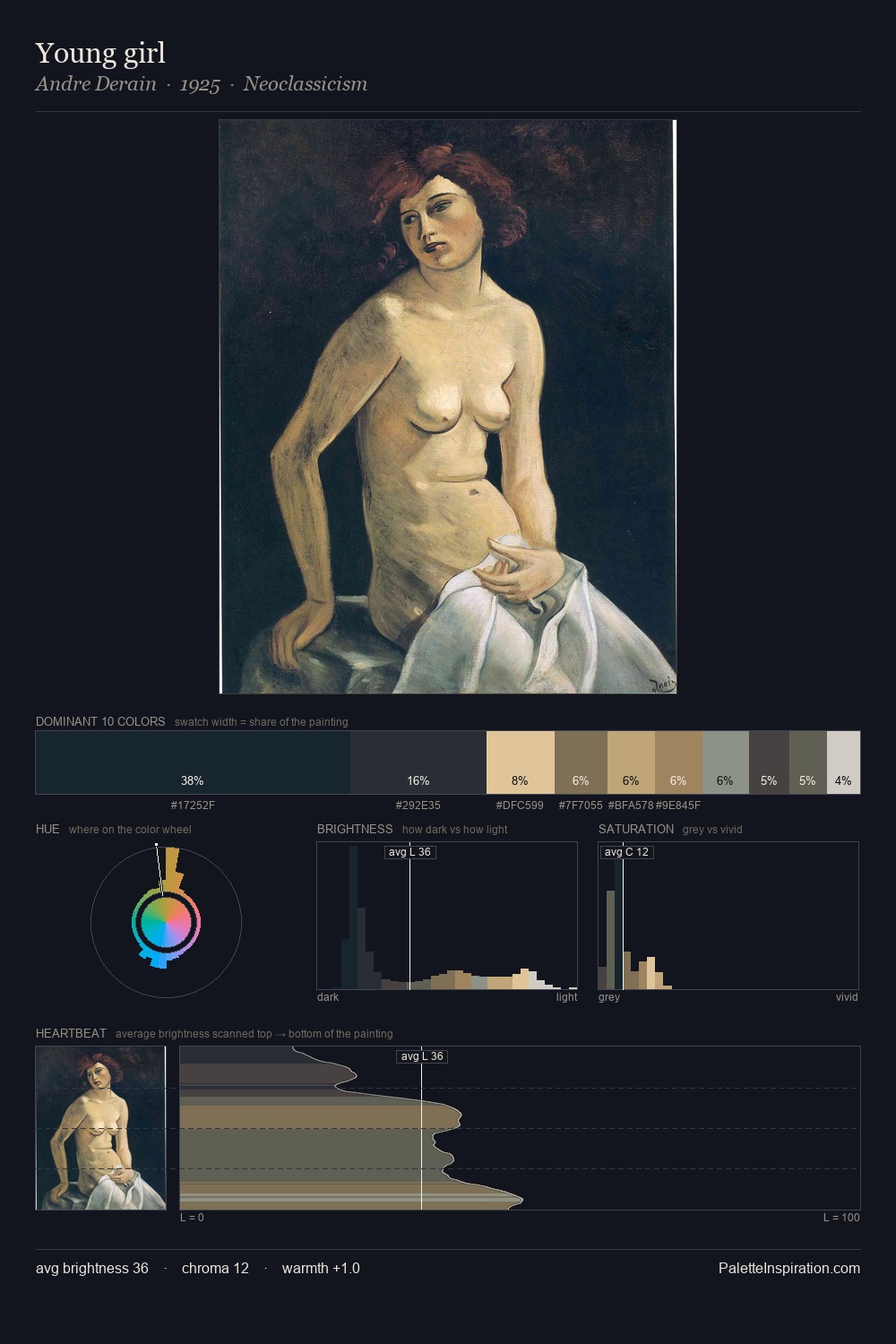Click the 'HUE' section heading
The image size is (896, 1344).
tap(47, 829)
